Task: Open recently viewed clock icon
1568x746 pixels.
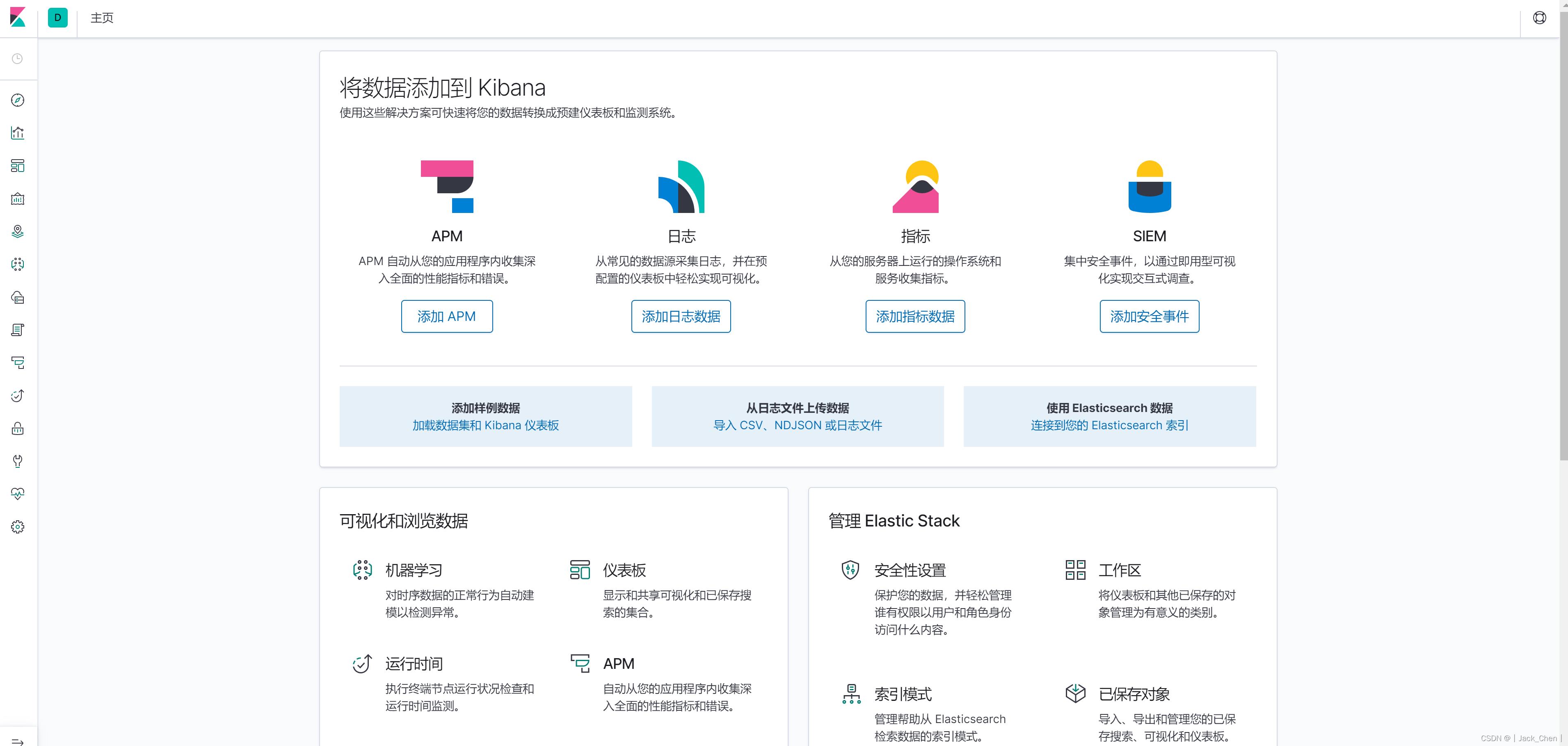Action: (18, 59)
